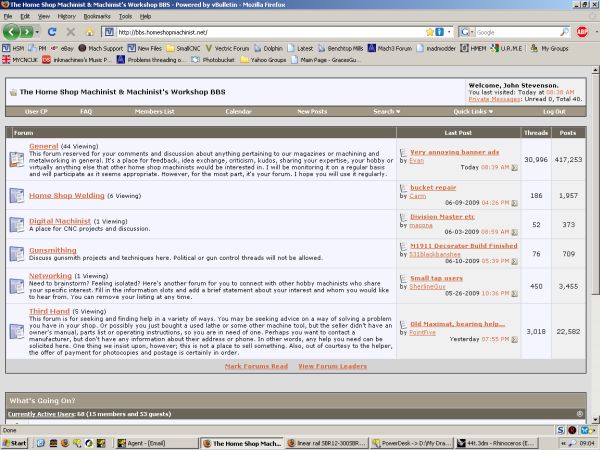Switch to Rhinoceros taskbar window
The width and height of the screenshot is (600, 450).
[497, 443]
